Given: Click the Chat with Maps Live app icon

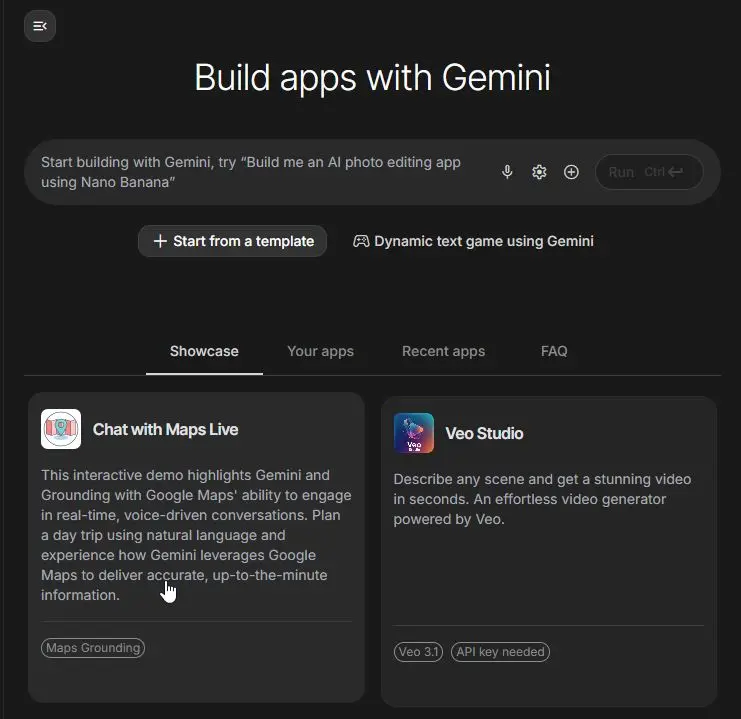Looking at the screenshot, I should pyautogui.click(x=61, y=429).
